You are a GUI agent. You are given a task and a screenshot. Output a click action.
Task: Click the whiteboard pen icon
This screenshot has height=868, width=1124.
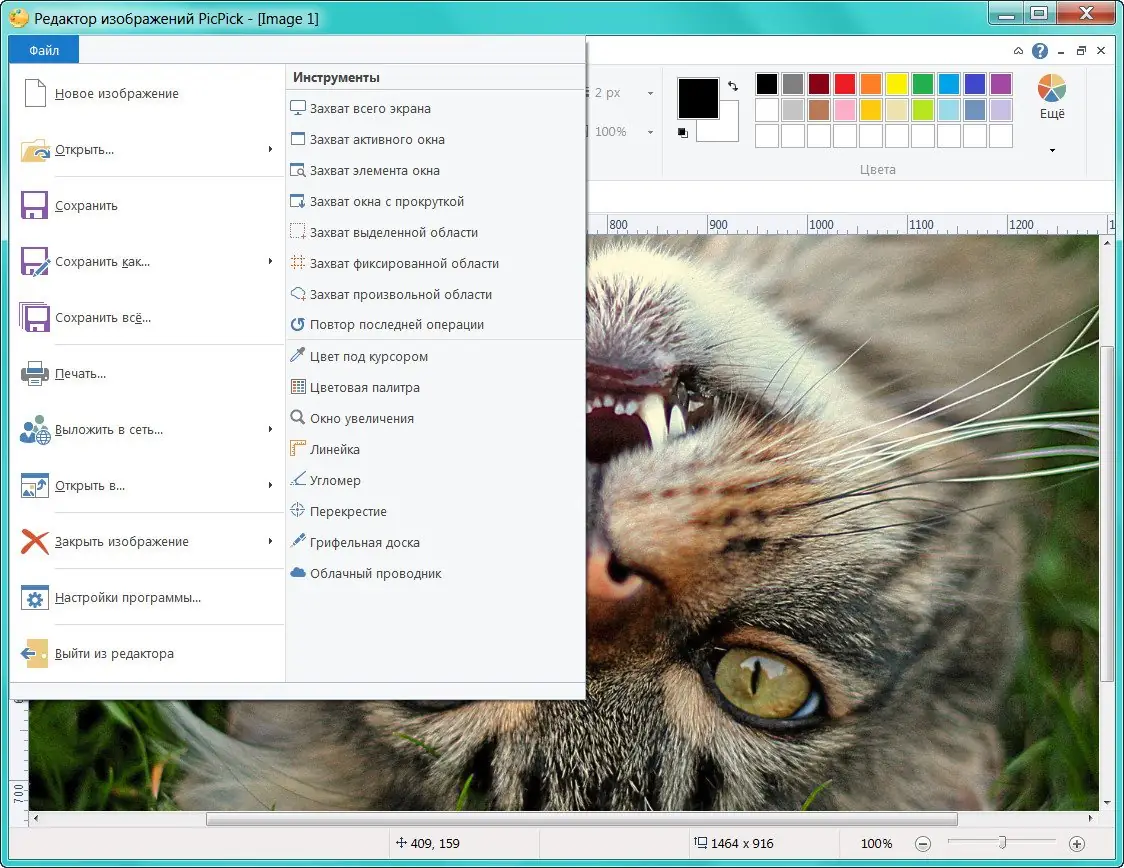297,541
